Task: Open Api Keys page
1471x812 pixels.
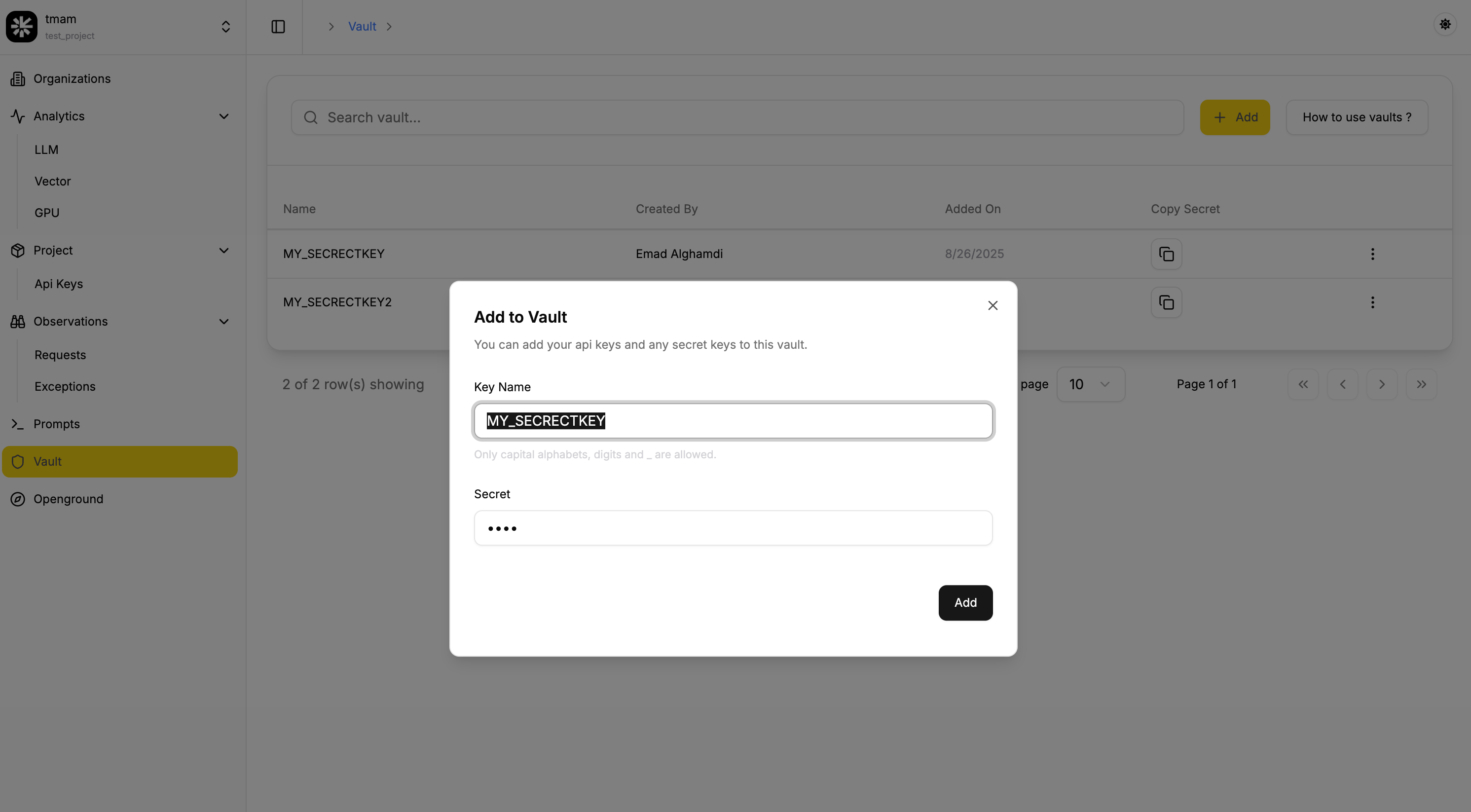Action: 59,284
